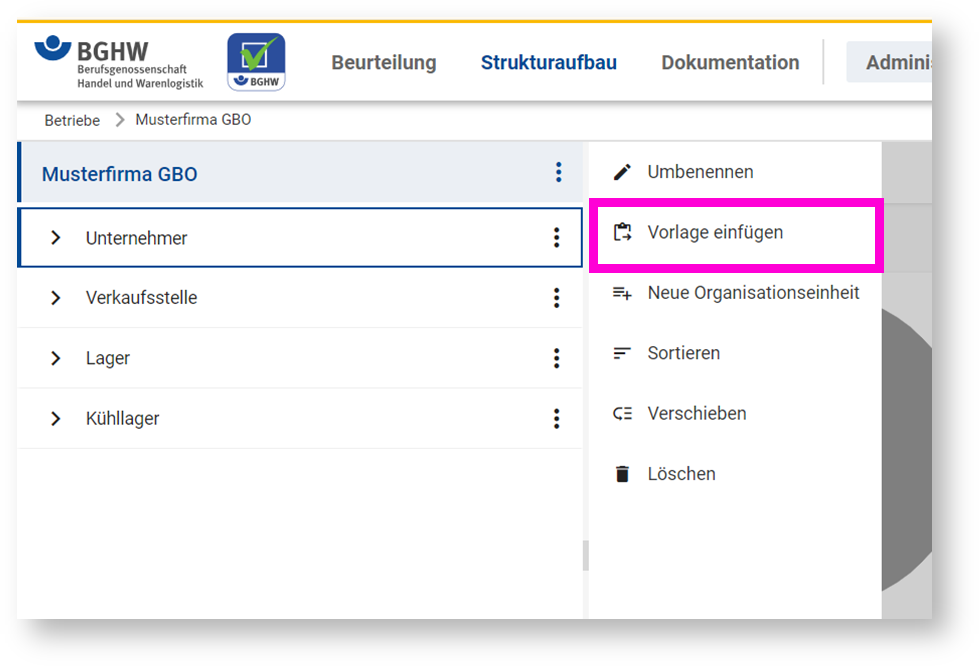This screenshot has height=667, width=980.
Task: Click the BGHW green checkmark app icon
Action: pos(256,62)
